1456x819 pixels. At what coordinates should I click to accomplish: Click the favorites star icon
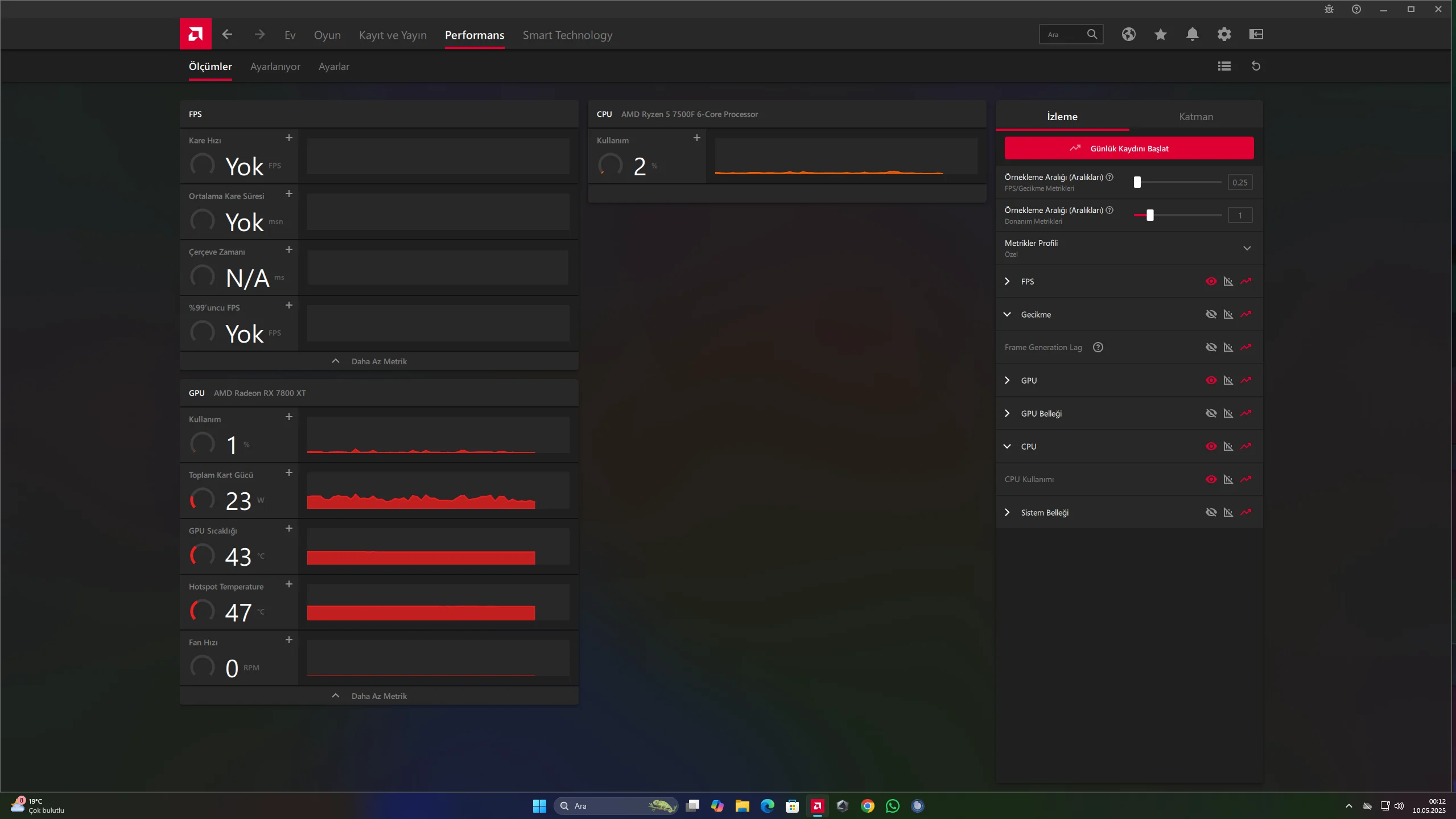tap(1160, 34)
